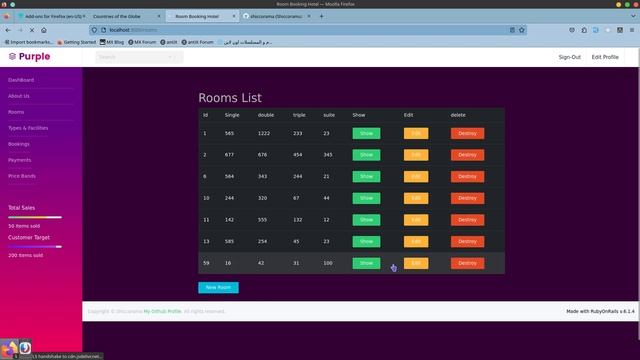Edit room with id 59

click(416, 263)
